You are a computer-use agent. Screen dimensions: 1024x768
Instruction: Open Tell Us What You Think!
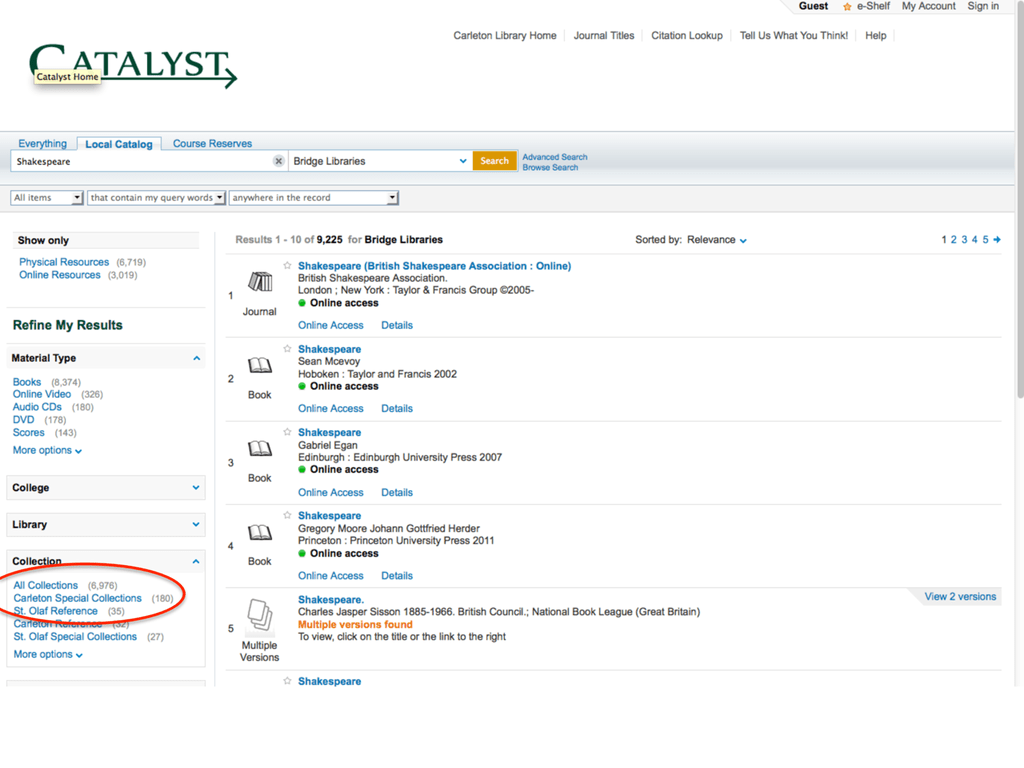pos(793,36)
